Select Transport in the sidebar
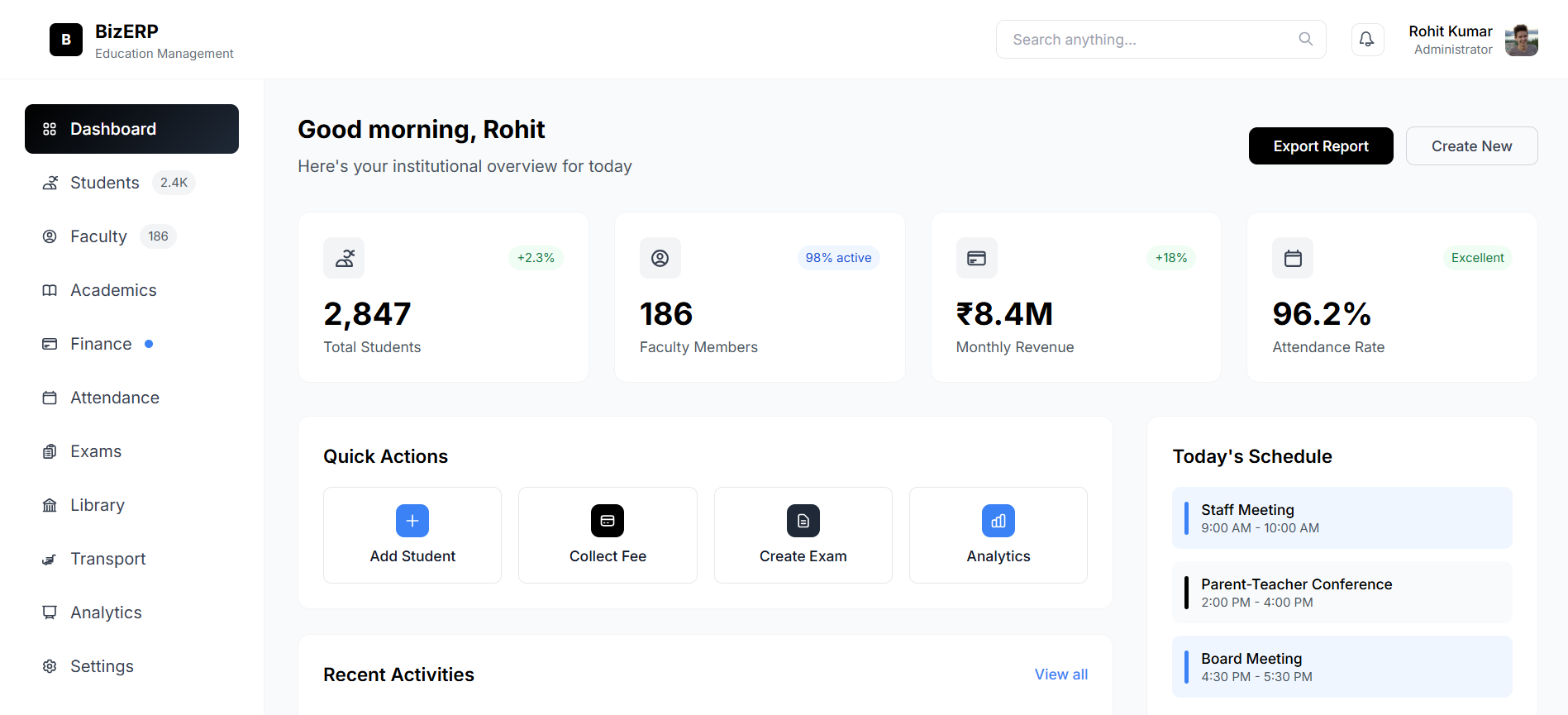The height and width of the screenshot is (715, 1568). [x=131, y=559]
